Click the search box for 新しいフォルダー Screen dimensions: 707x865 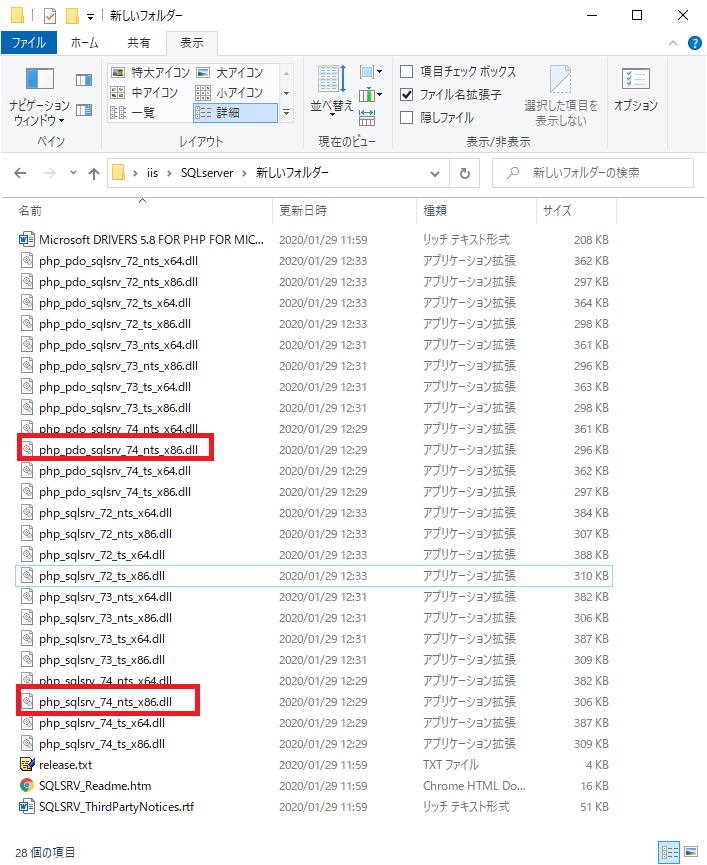[593, 173]
